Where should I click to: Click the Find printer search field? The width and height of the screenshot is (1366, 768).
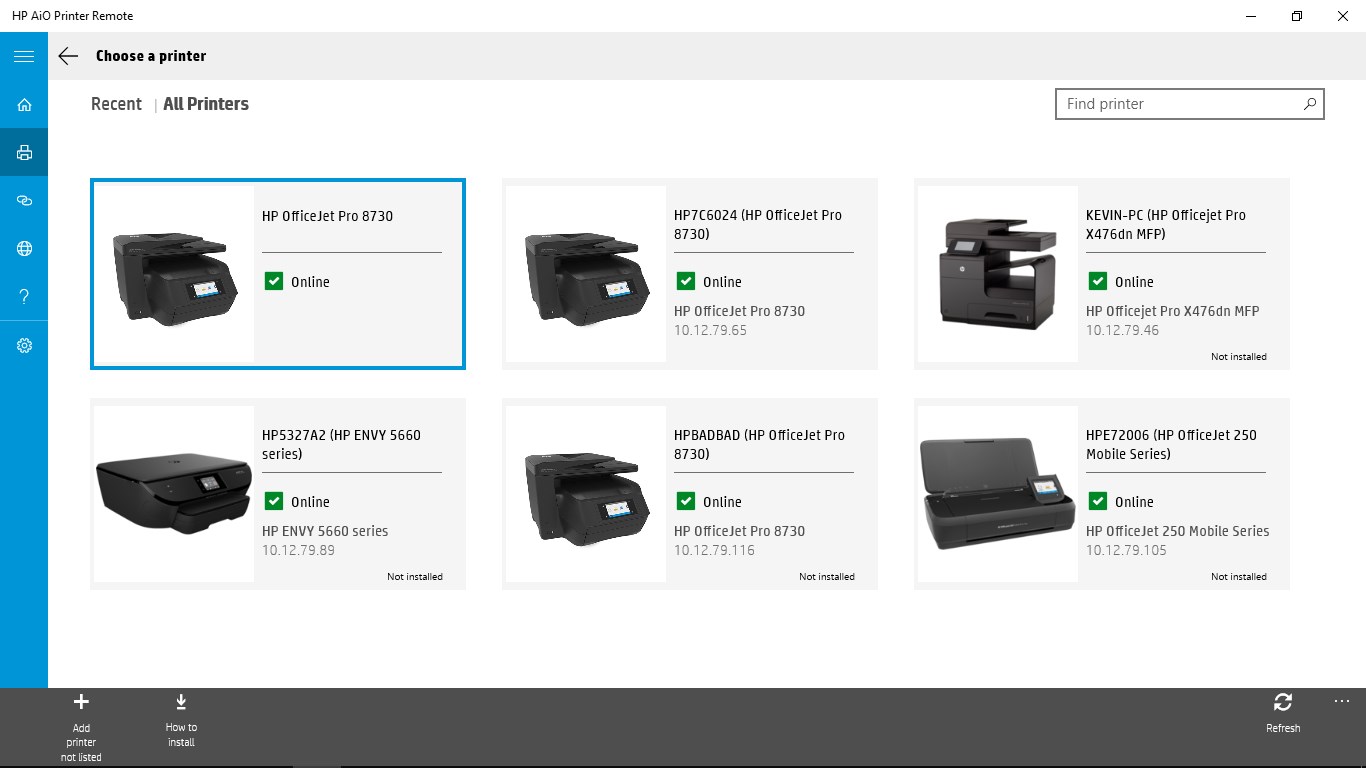click(1190, 104)
